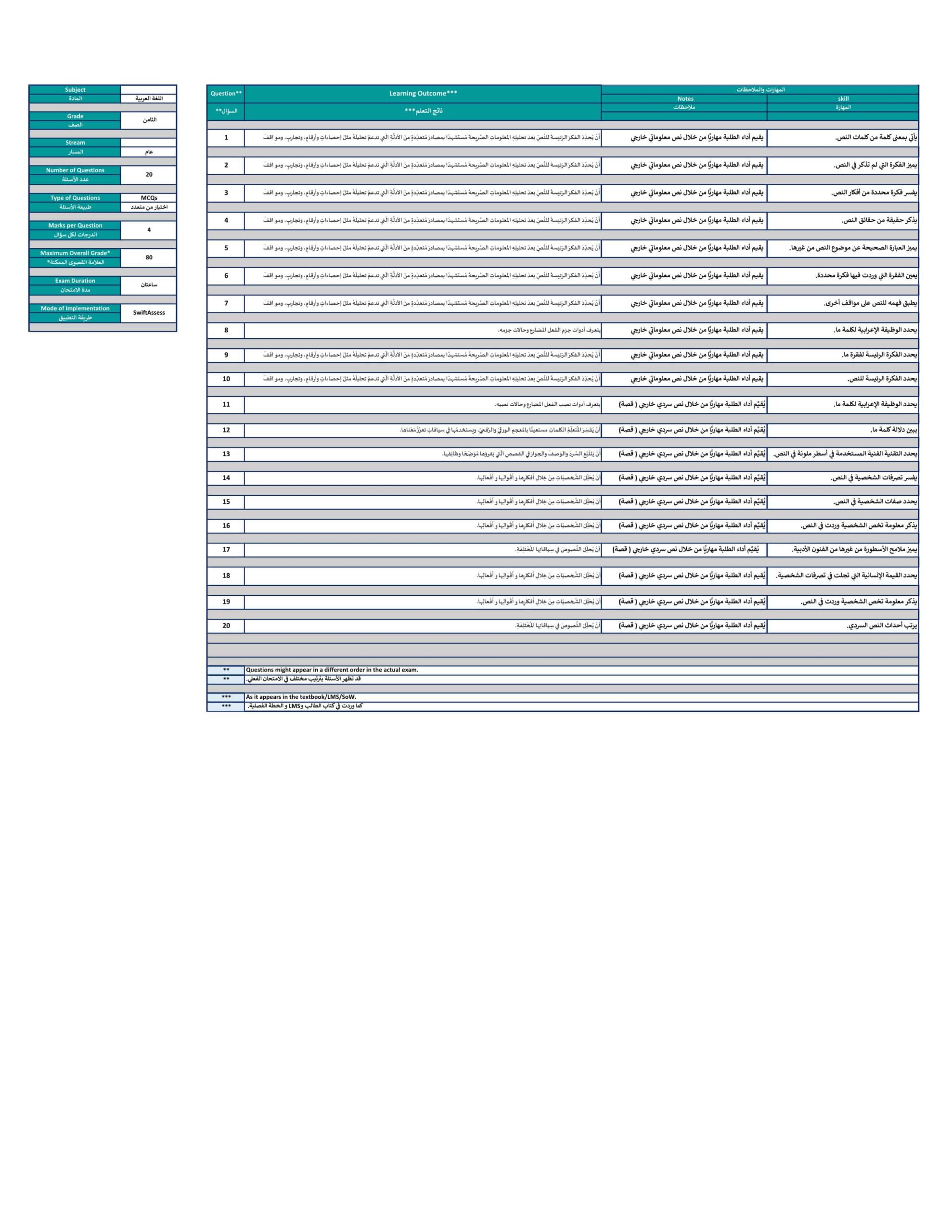Select the maximum grade value 80
This screenshot has width=952, height=1232.
pos(149,258)
